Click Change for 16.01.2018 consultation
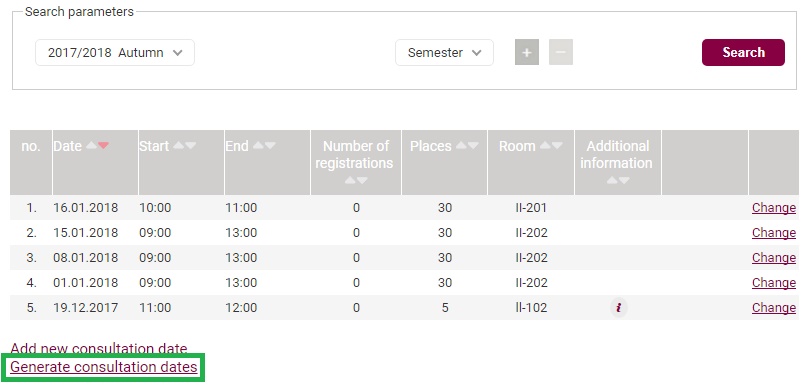 tap(774, 208)
